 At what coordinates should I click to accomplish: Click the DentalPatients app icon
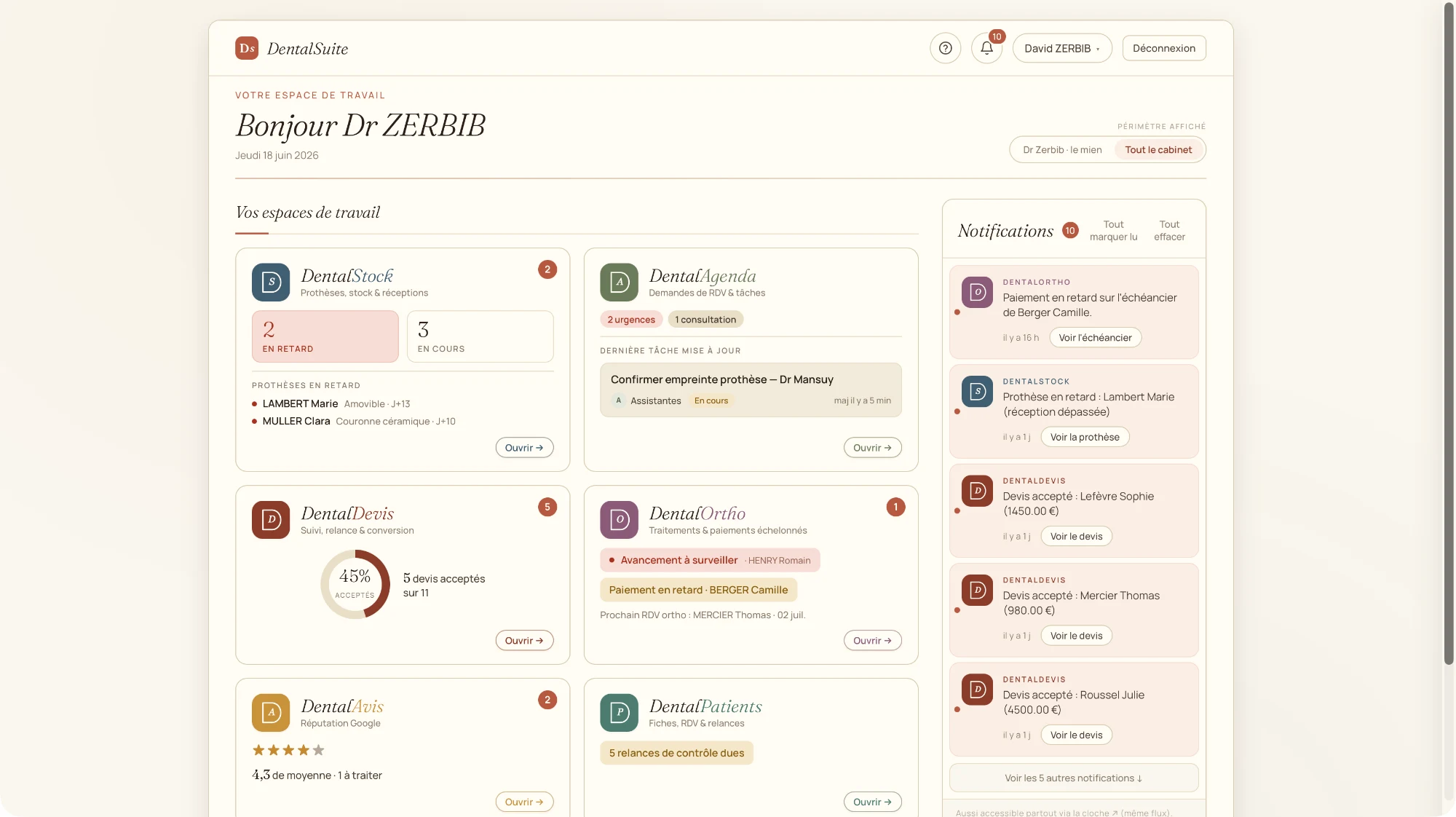coord(619,713)
